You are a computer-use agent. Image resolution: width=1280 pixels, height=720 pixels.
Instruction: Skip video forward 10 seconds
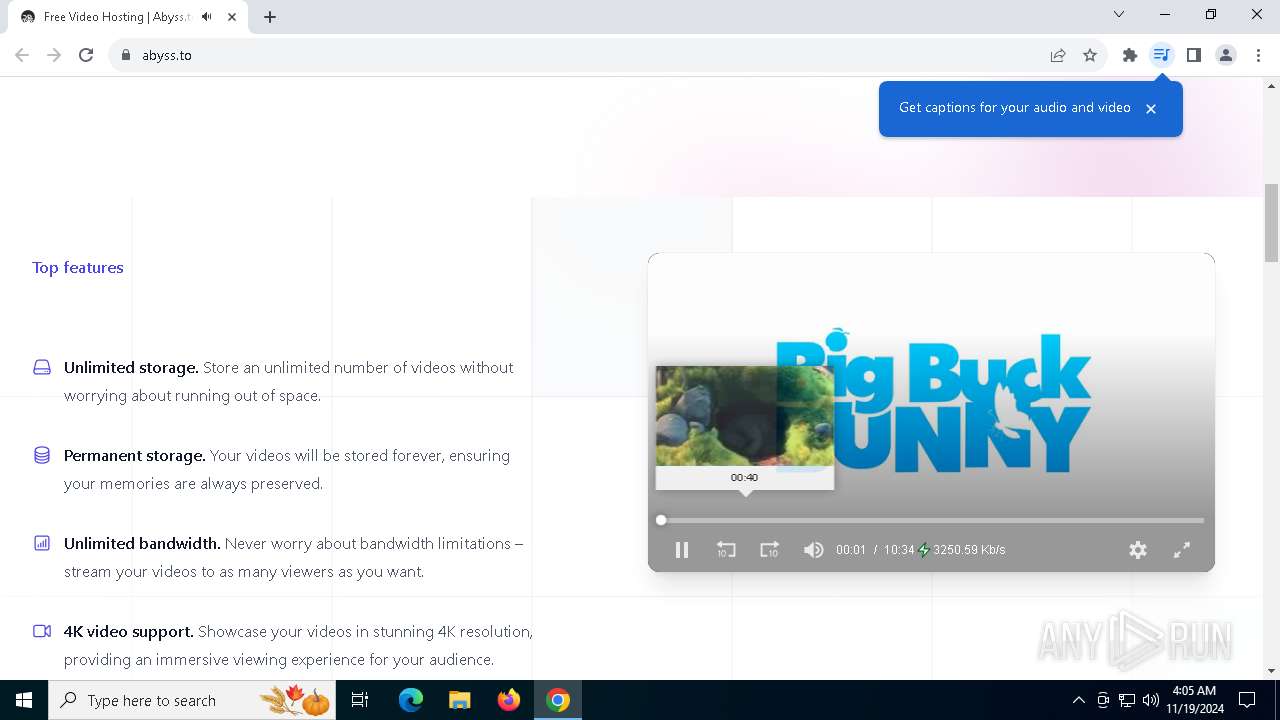pyautogui.click(x=769, y=550)
